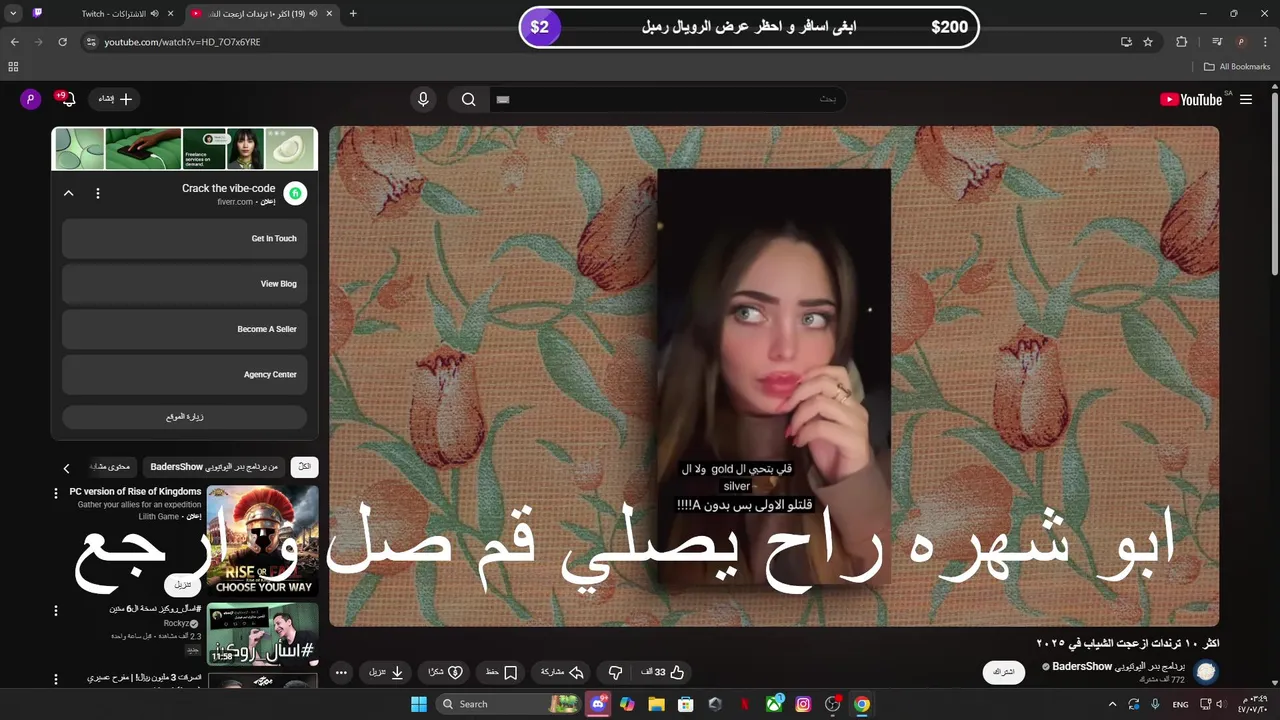
Task: Click the YouTube search magnifier button
Action: click(468, 99)
